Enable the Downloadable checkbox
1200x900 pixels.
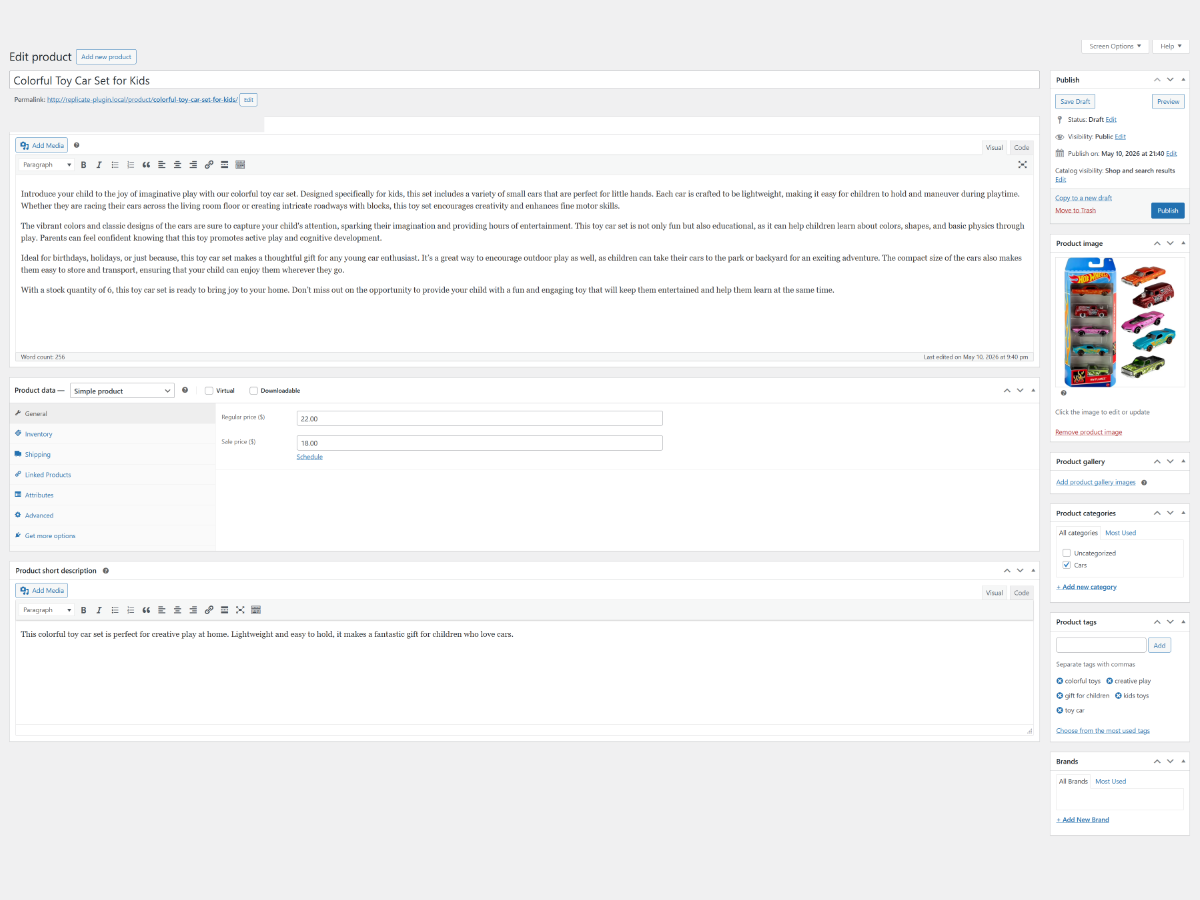(253, 390)
